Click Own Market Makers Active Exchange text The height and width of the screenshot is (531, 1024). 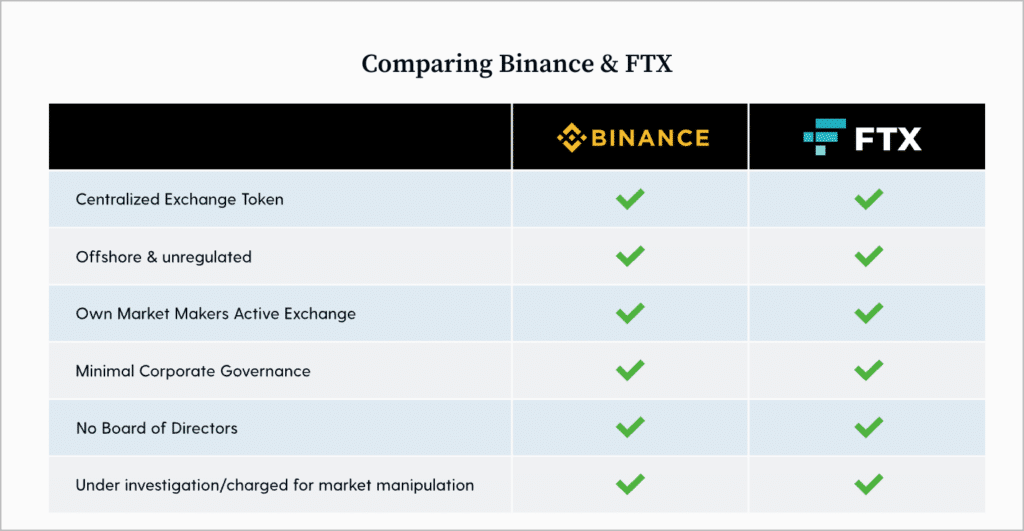click(x=216, y=314)
